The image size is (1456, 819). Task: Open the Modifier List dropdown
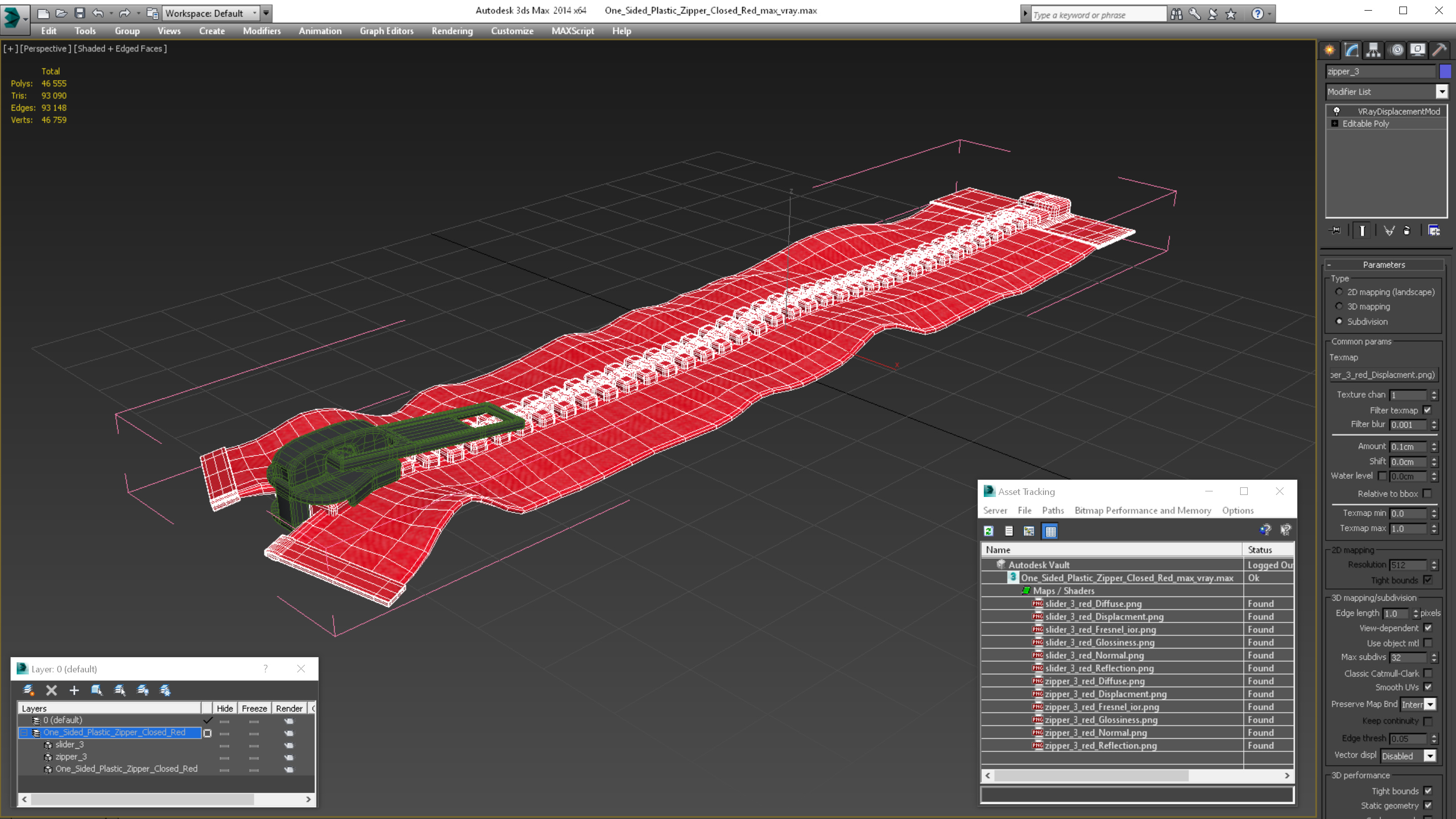pyautogui.click(x=1442, y=92)
